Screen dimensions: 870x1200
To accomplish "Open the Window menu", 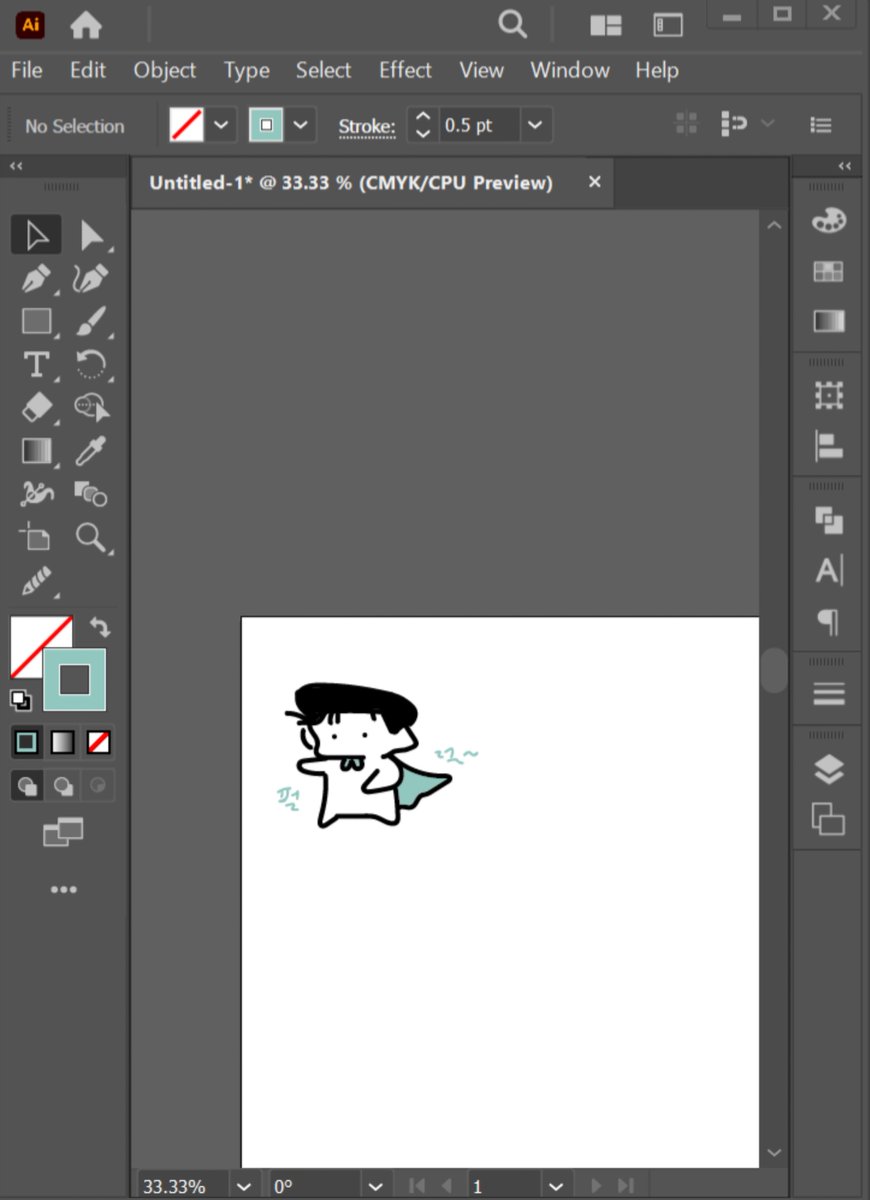I will (570, 70).
